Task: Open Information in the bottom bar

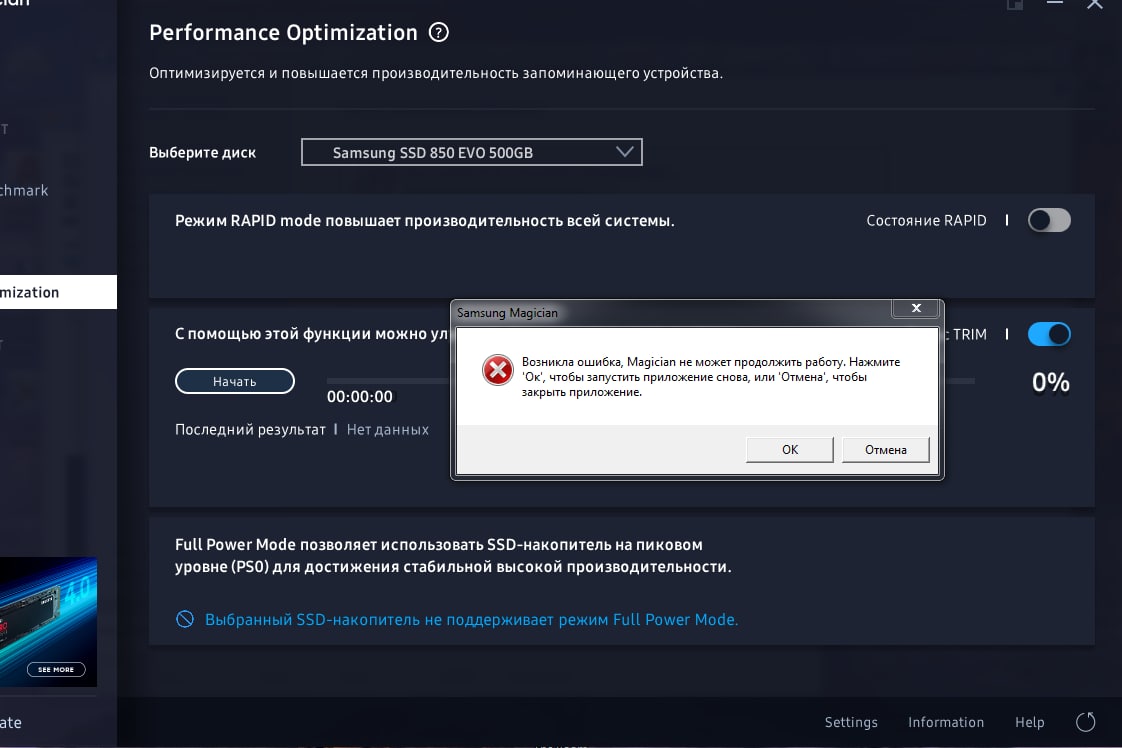Action: pyautogui.click(x=946, y=722)
